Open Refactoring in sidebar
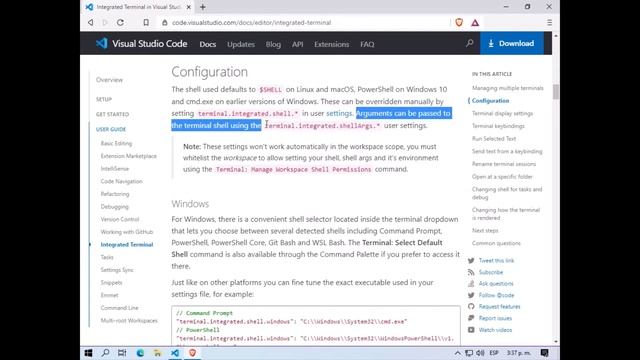 (x=115, y=194)
